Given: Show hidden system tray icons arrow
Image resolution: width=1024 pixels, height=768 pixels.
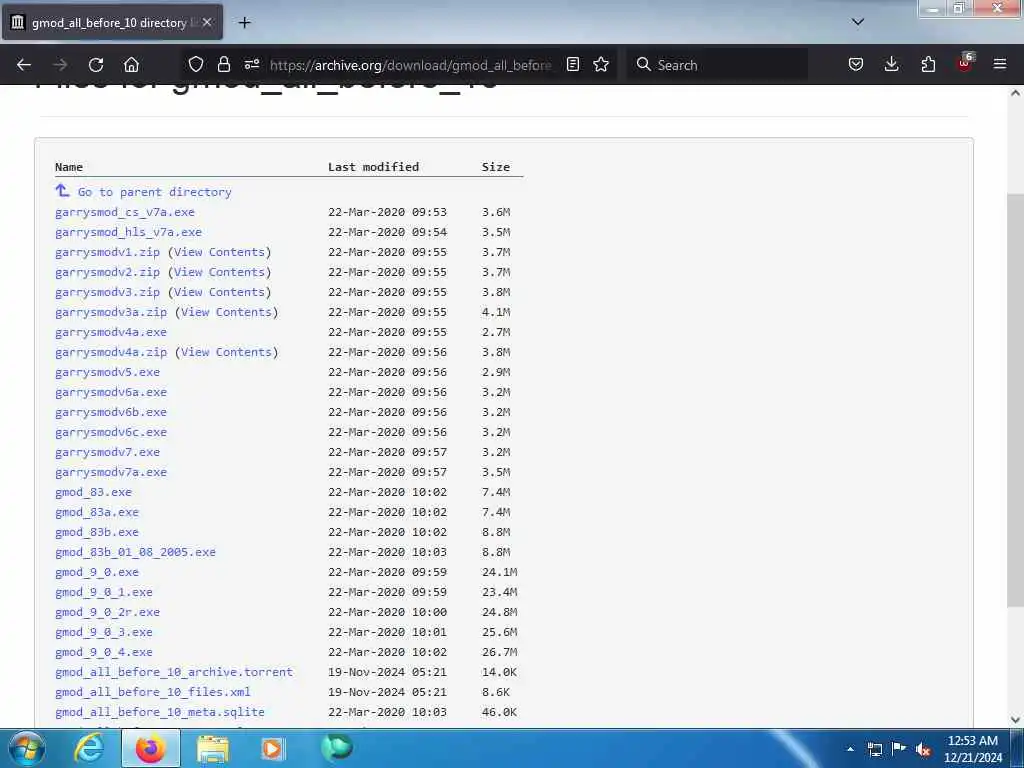Looking at the screenshot, I should (850, 749).
